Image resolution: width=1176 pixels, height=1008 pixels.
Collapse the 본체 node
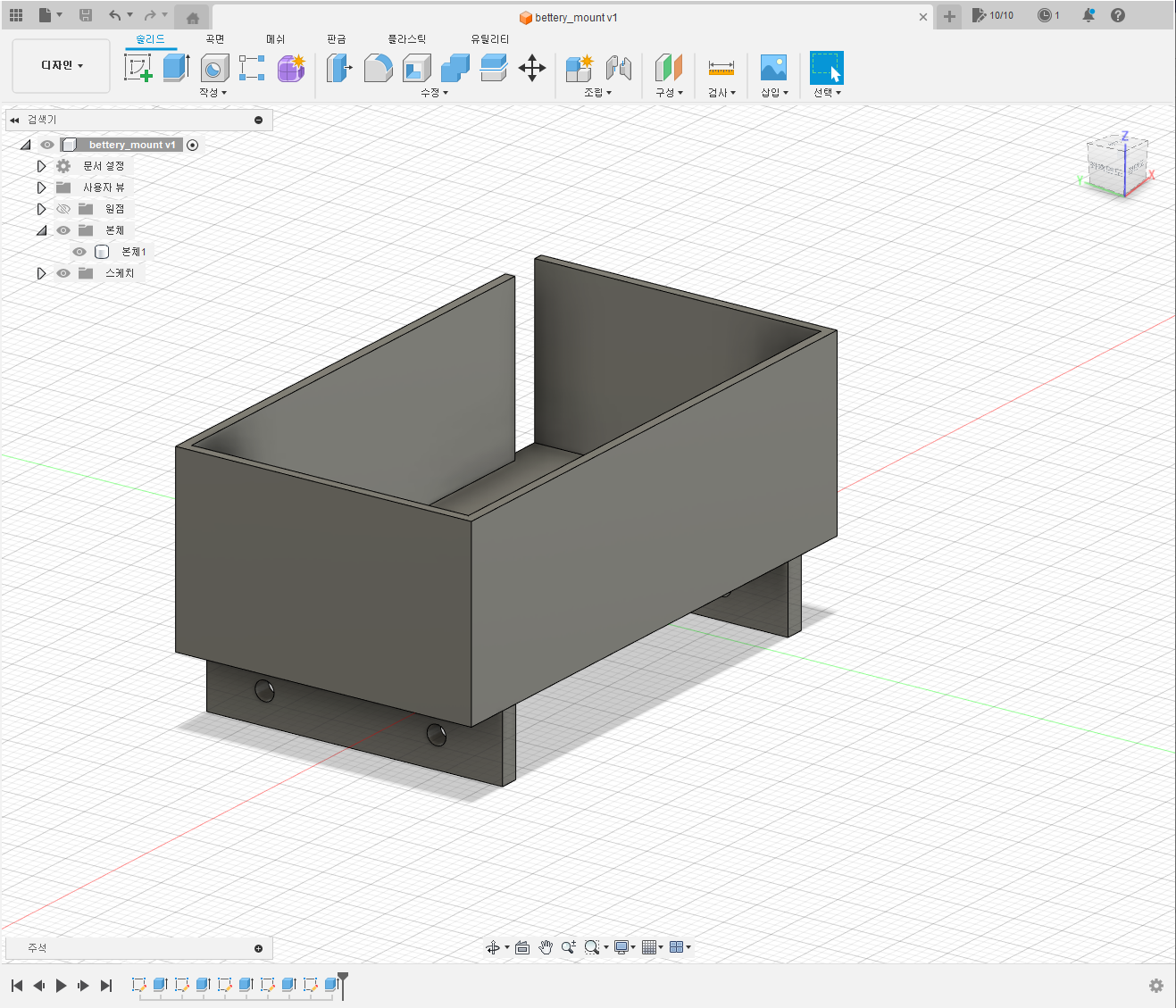[41, 230]
